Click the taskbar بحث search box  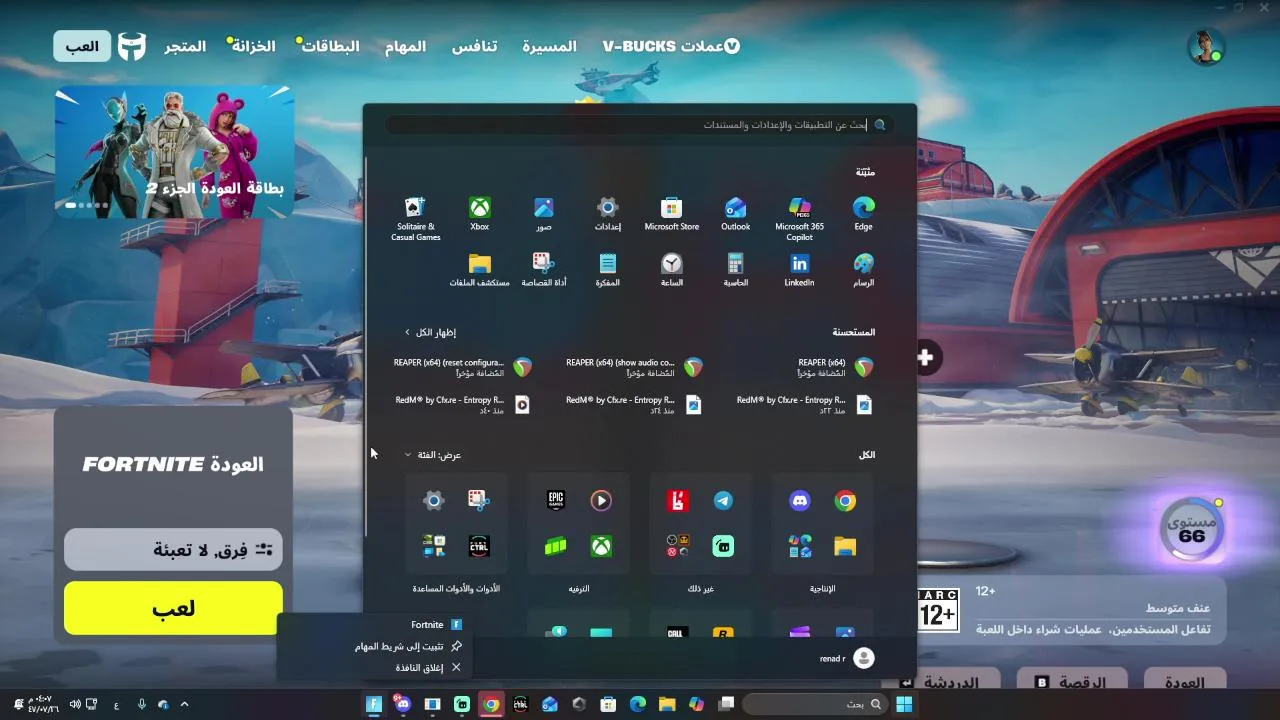pyautogui.click(x=815, y=704)
